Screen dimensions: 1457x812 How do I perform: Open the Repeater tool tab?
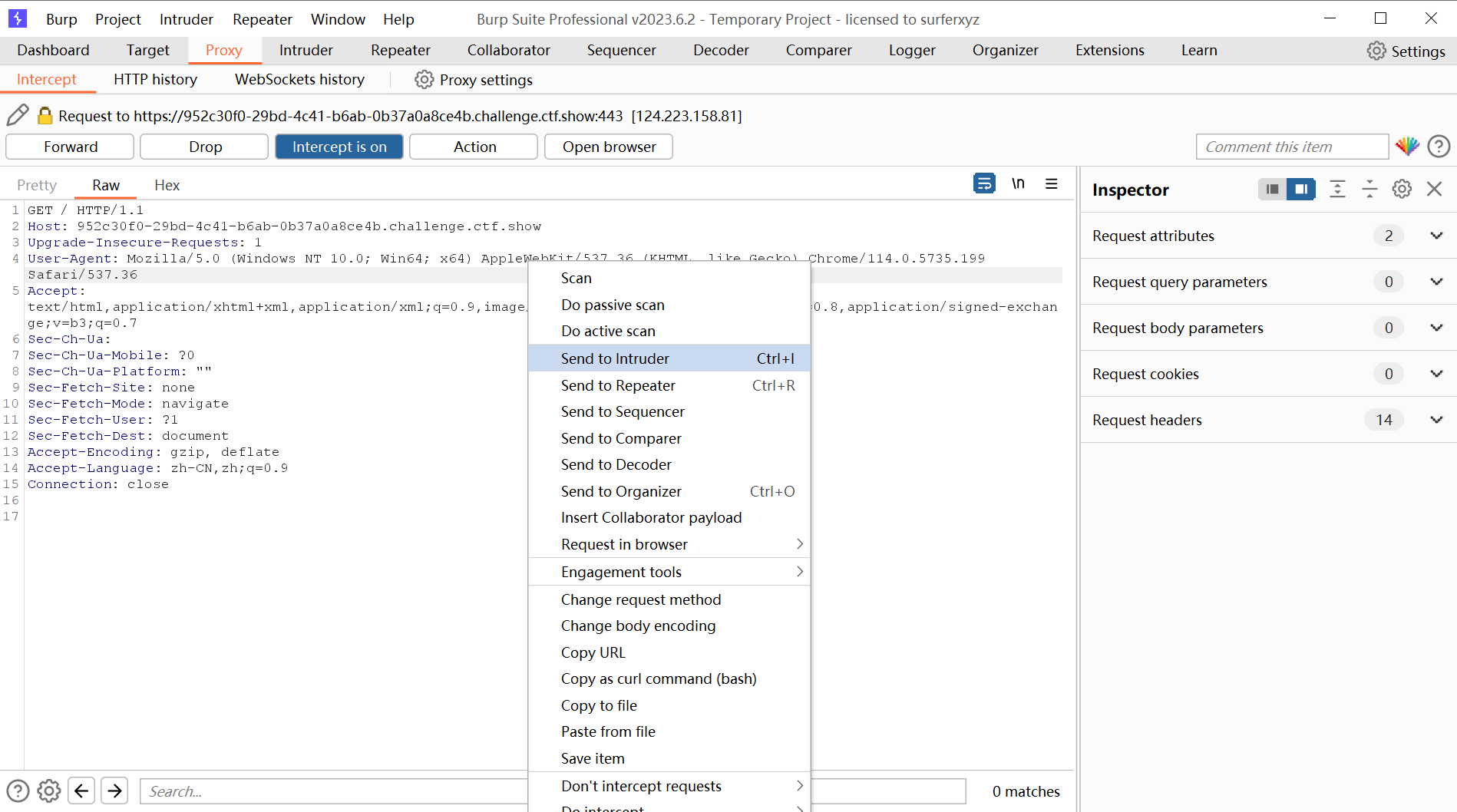click(x=400, y=50)
